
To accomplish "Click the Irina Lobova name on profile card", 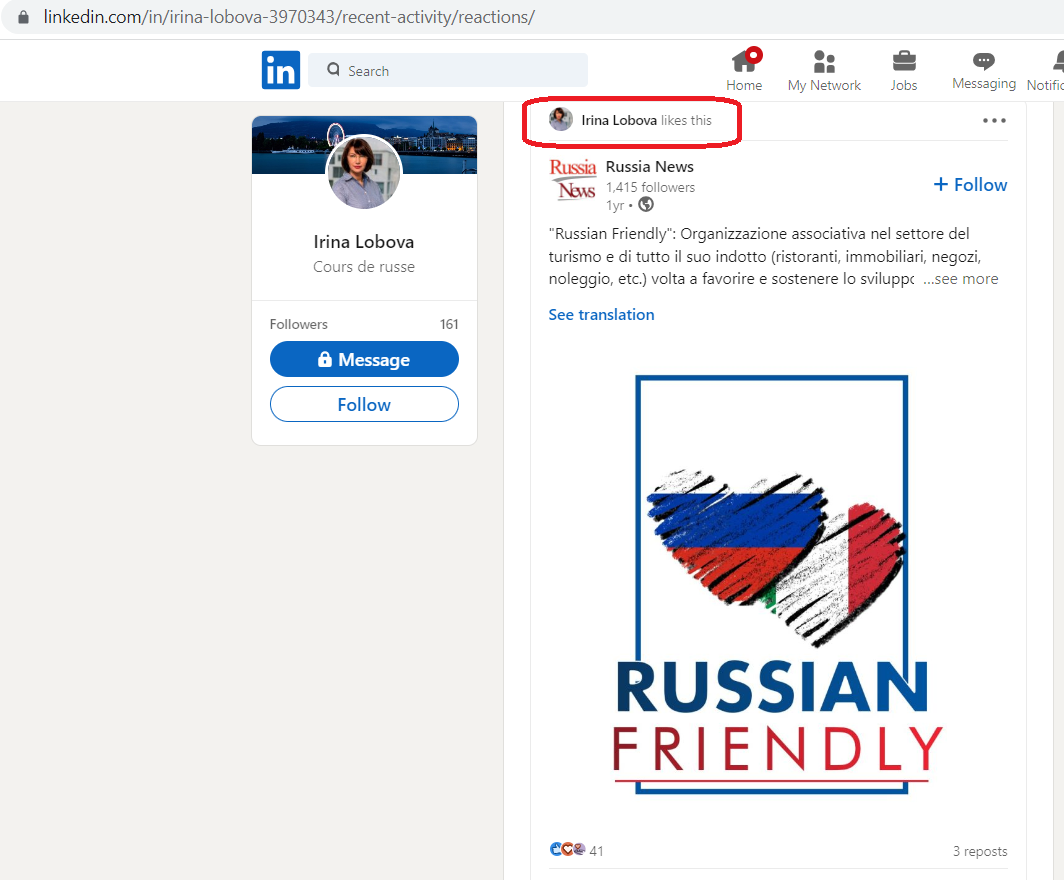I will (x=364, y=242).
